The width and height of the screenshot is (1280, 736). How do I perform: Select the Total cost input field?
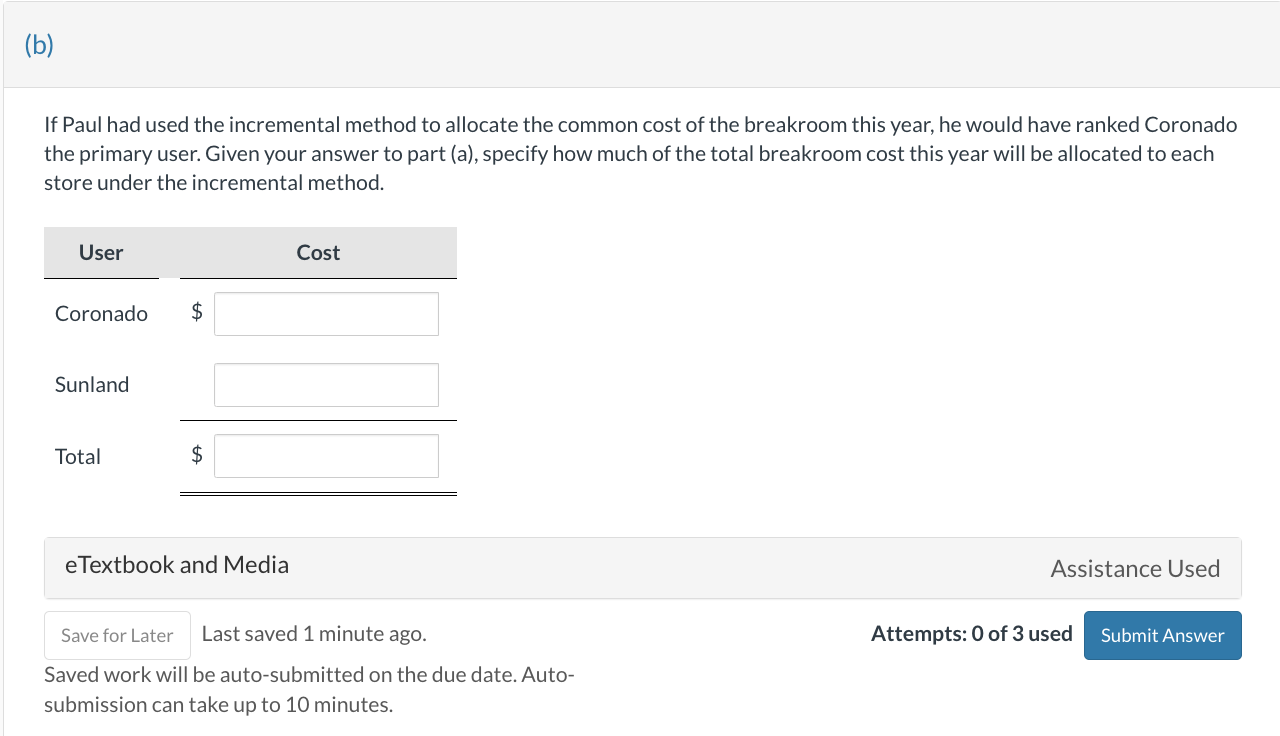(x=326, y=456)
